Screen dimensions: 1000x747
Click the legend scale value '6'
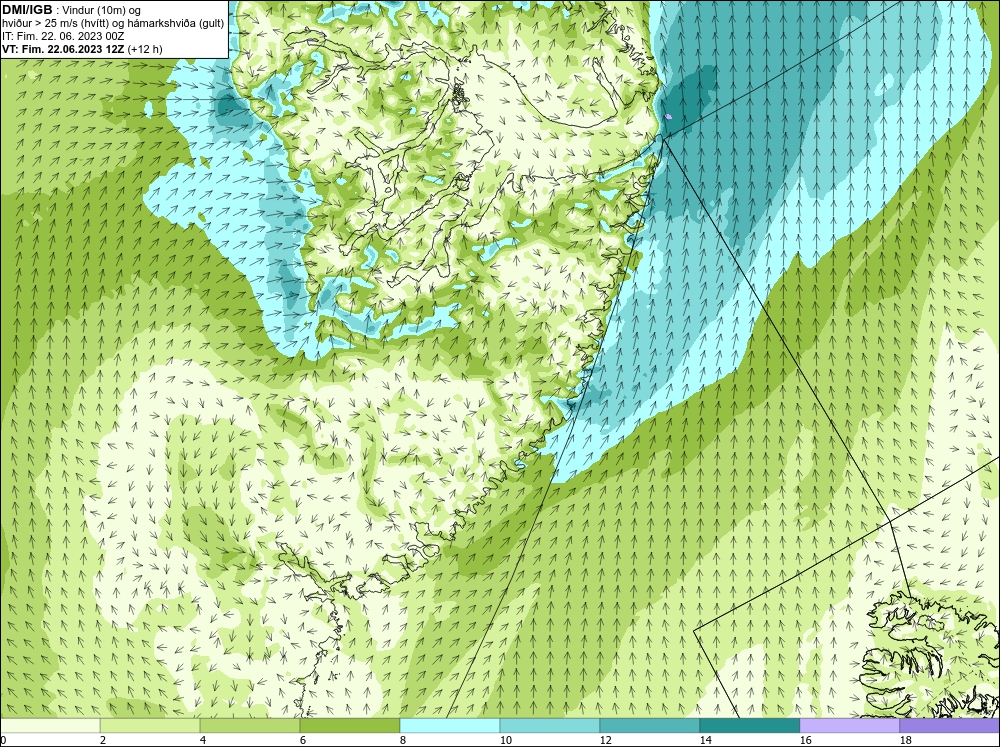click(303, 740)
